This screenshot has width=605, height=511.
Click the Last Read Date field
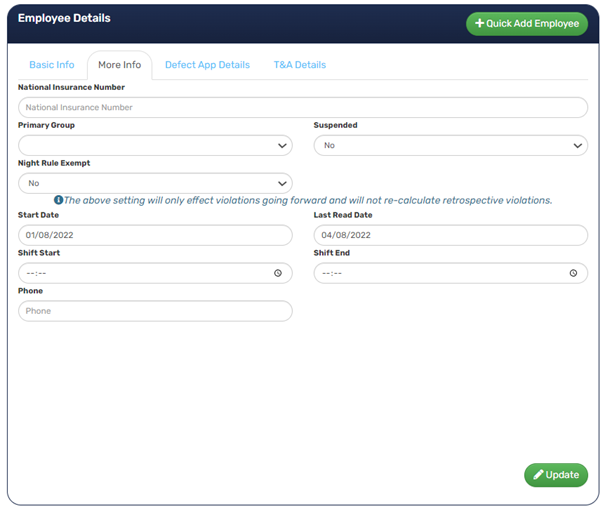(450, 235)
